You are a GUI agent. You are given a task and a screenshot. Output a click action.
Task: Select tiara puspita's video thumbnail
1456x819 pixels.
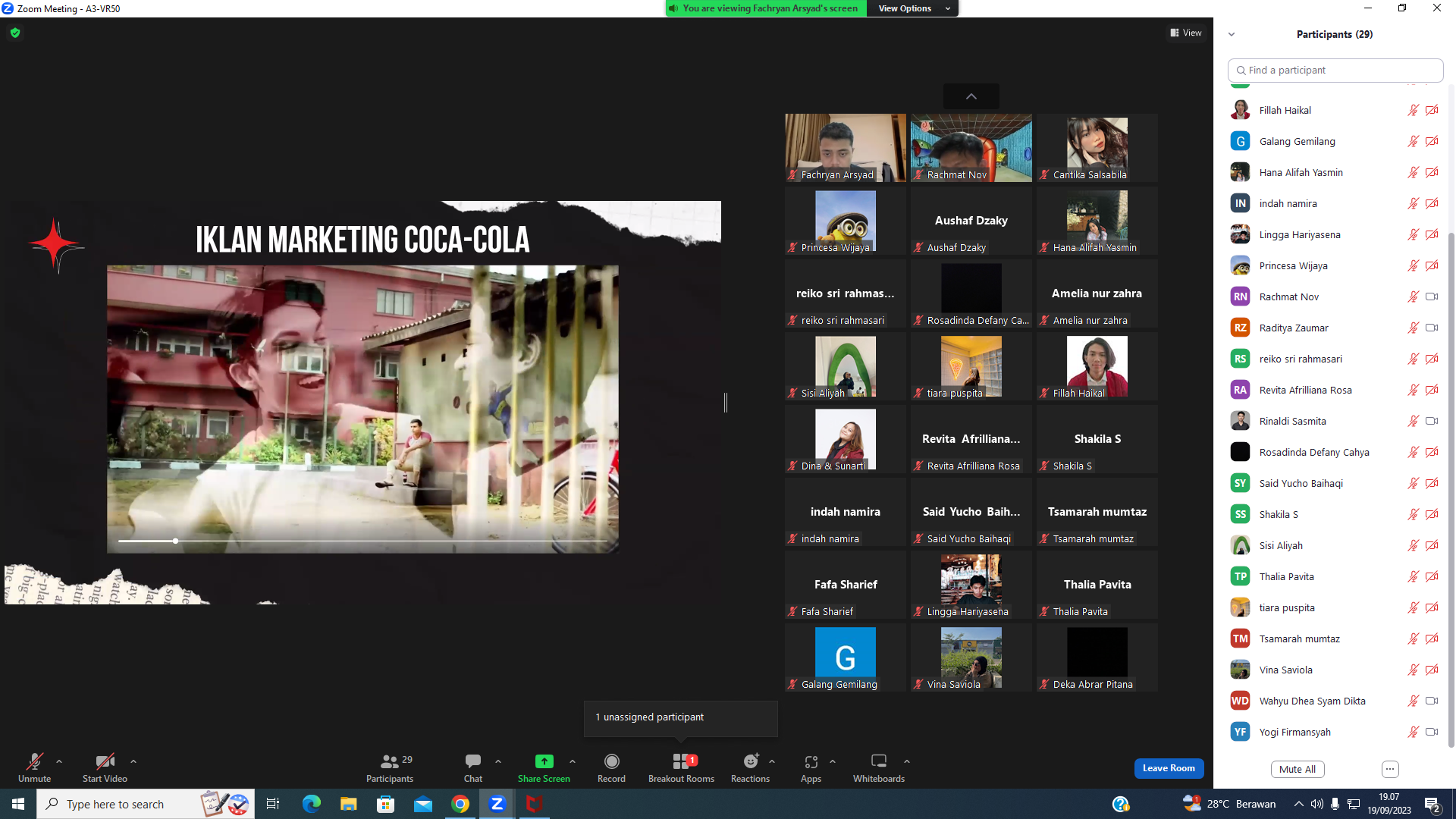click(x=971, y=366)
